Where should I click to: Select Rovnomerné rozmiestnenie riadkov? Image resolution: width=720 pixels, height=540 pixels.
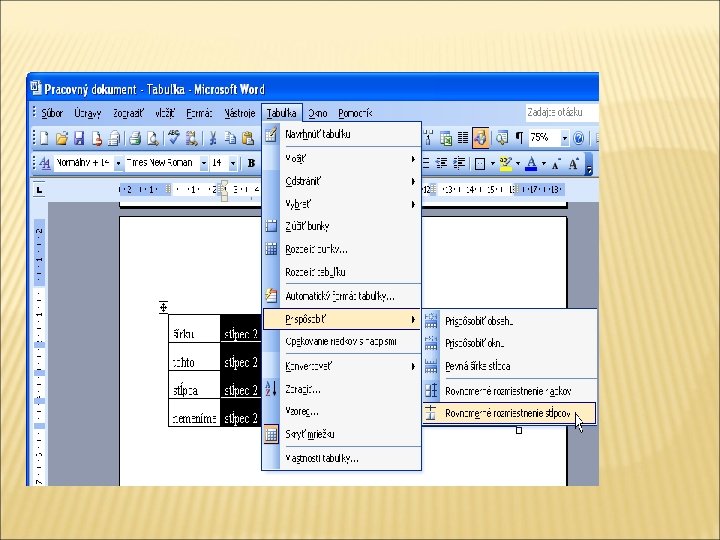click(x=509, y=391)
